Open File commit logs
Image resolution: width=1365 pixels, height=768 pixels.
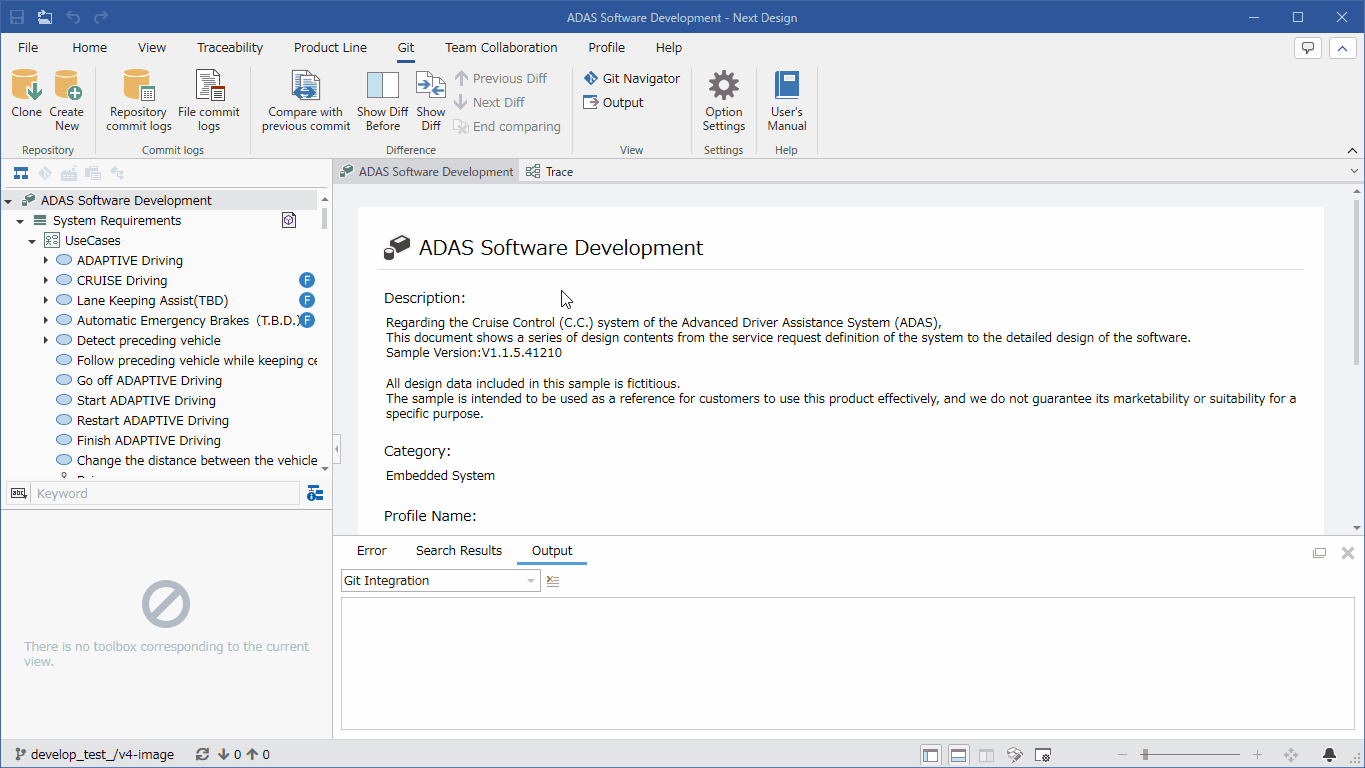[209, 100]
